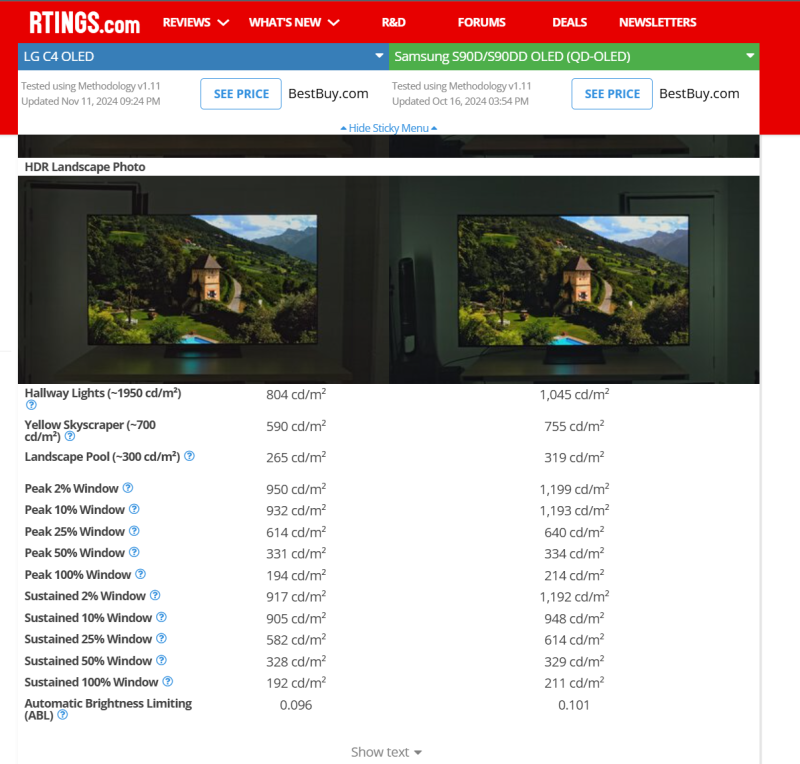800x764 pixels.
Task: Select LG Peak 25% value 614 cd/m²
Action: pyautogui.click(x=296, y=532)
